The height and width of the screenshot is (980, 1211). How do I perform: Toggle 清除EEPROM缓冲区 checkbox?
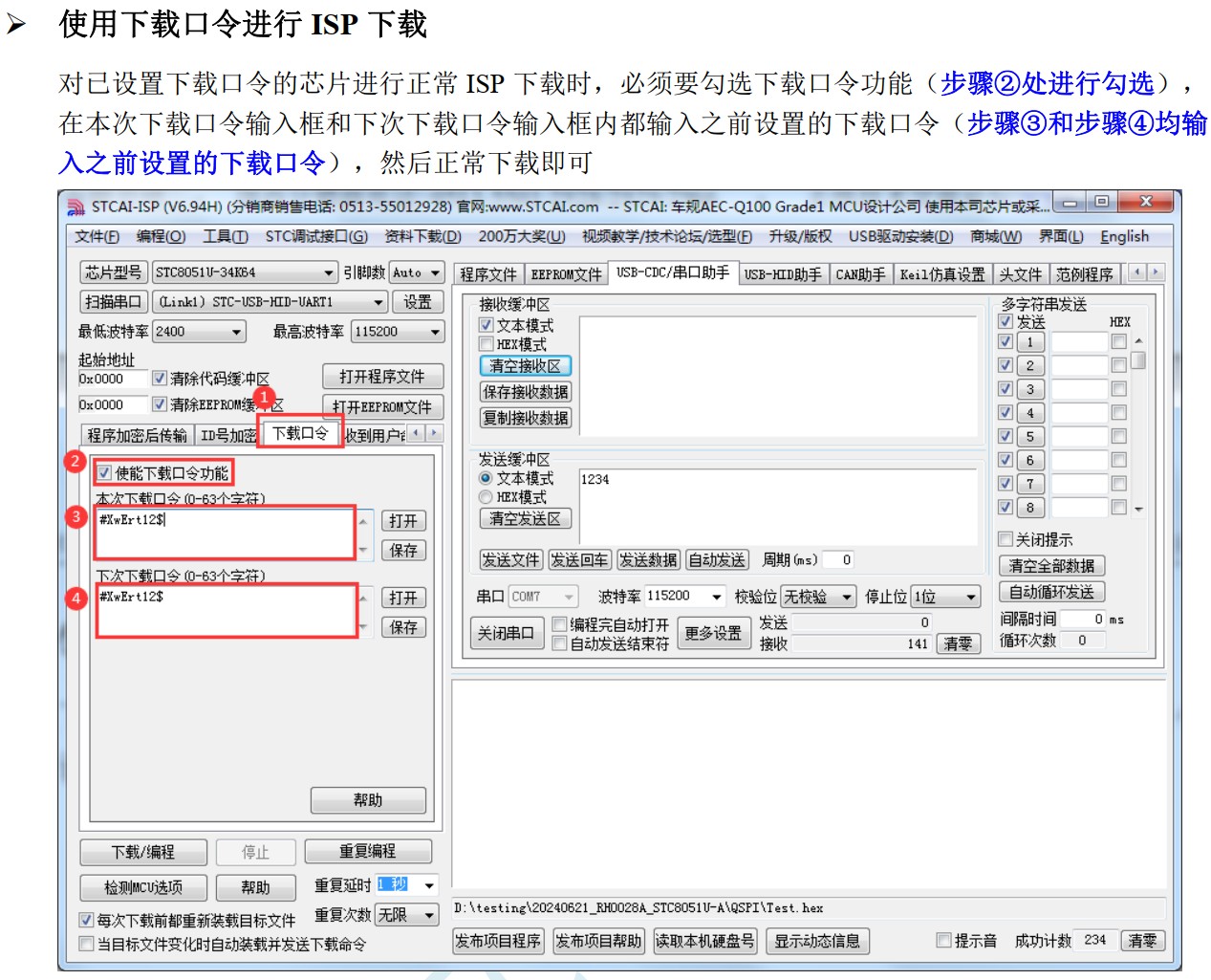(x=160, y=404)
